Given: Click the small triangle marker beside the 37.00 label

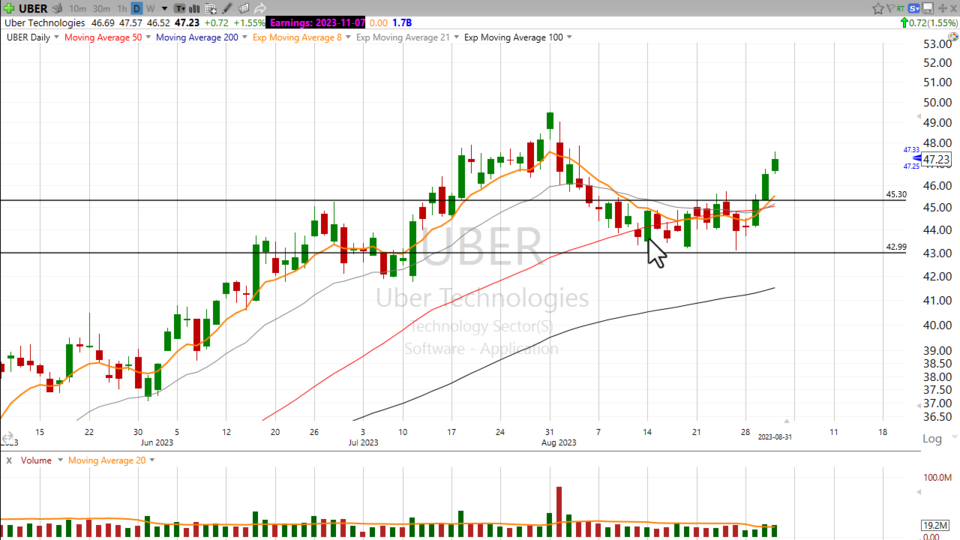Looking at the screenshot, I should (x=918, y=405).
